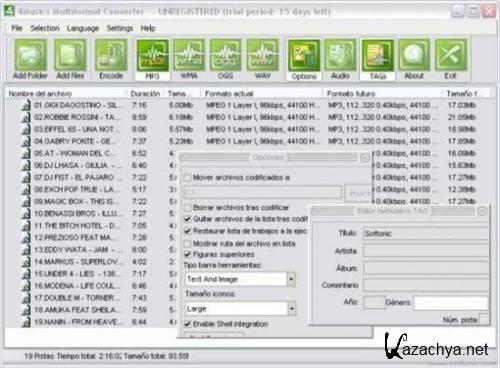Viewport: 500px width, 368px height.
Task: Uncheck Restaurar lista de trabajos checkbox
Action: pos(187,231)
